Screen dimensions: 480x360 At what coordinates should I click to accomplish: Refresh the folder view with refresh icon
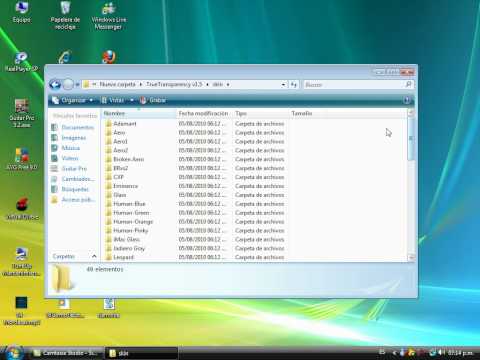tap(294, 84)
